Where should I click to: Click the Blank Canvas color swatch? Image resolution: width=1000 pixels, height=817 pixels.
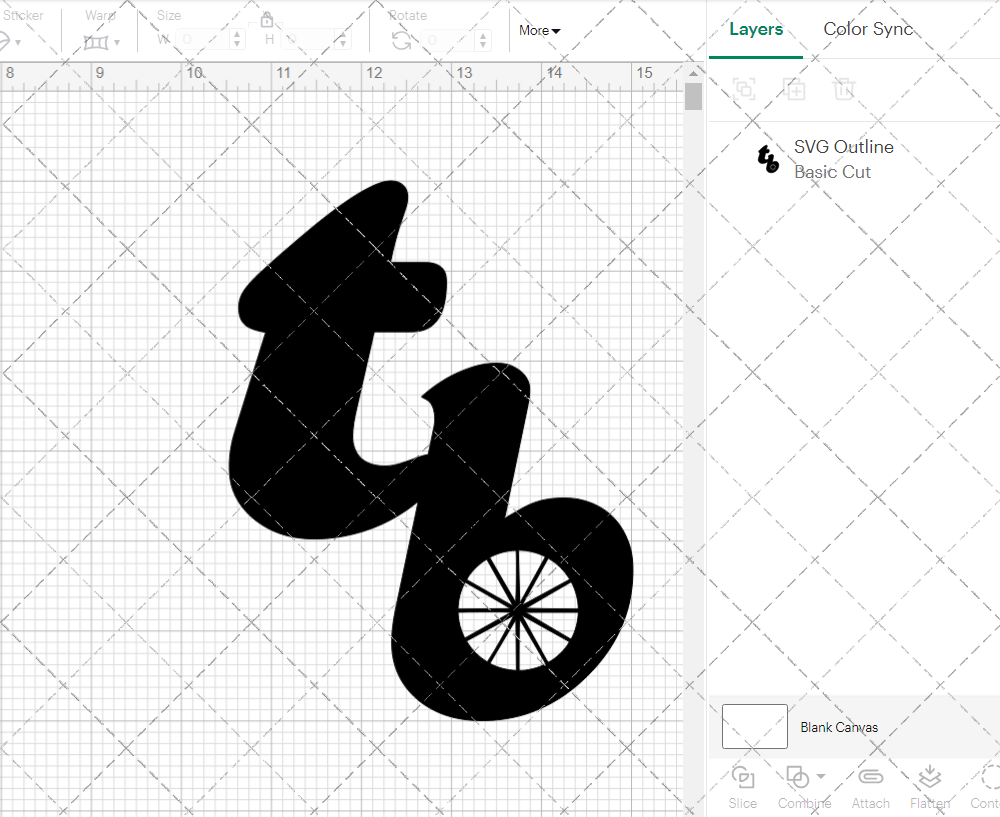(755, 727)
